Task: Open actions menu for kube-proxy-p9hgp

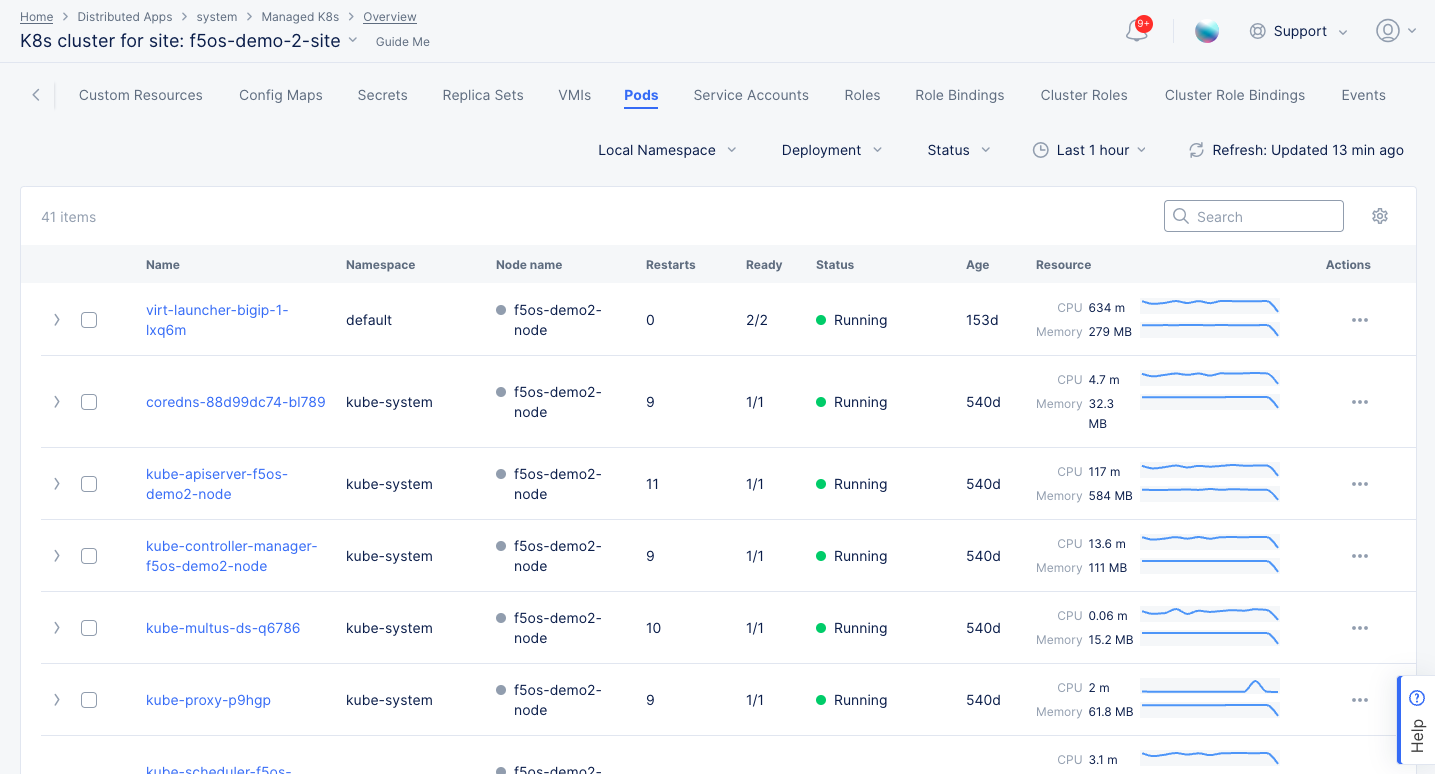Action: pyautogui.click(x=1359, y=700)
